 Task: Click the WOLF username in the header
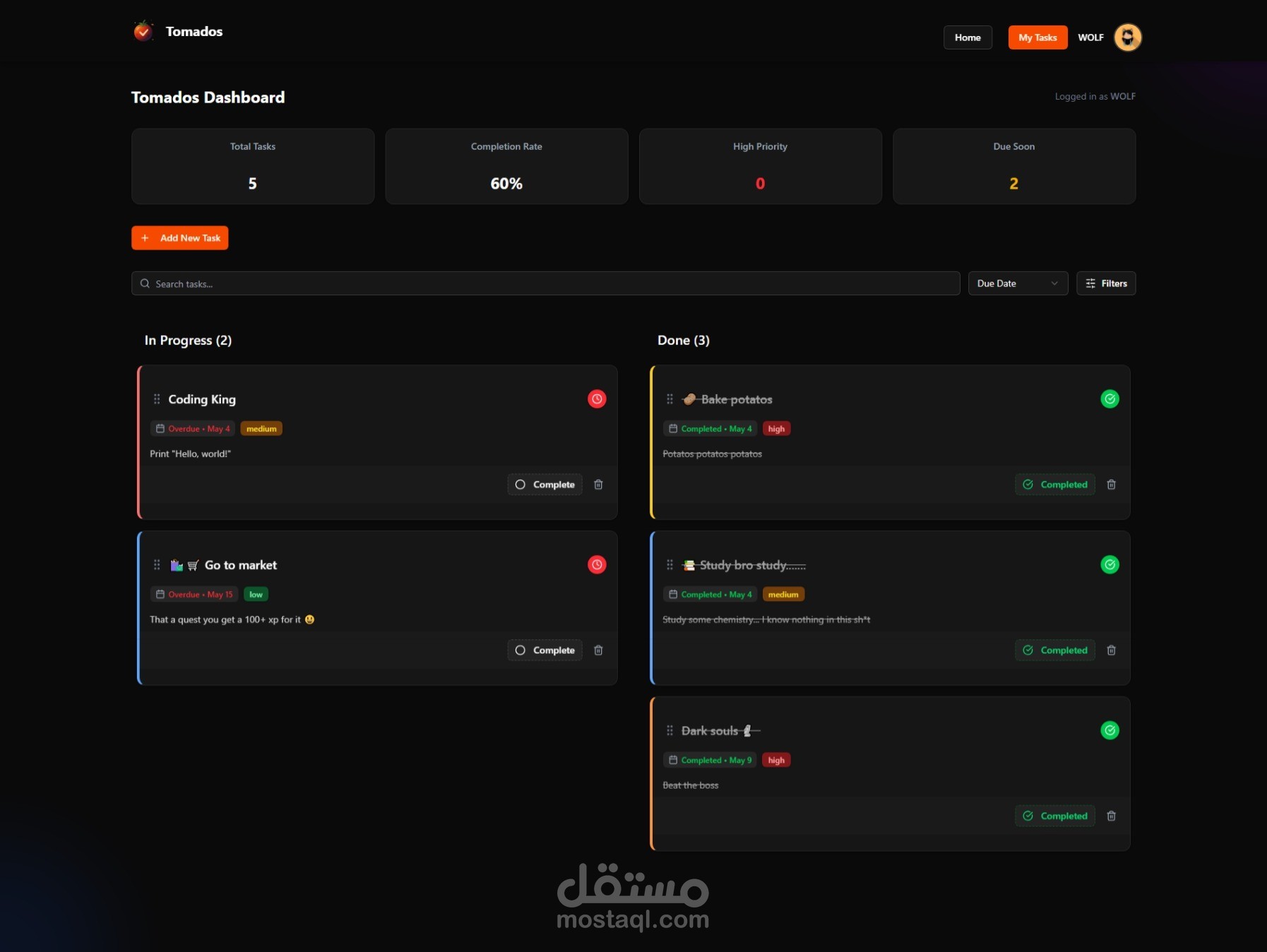coord(1090,37)
